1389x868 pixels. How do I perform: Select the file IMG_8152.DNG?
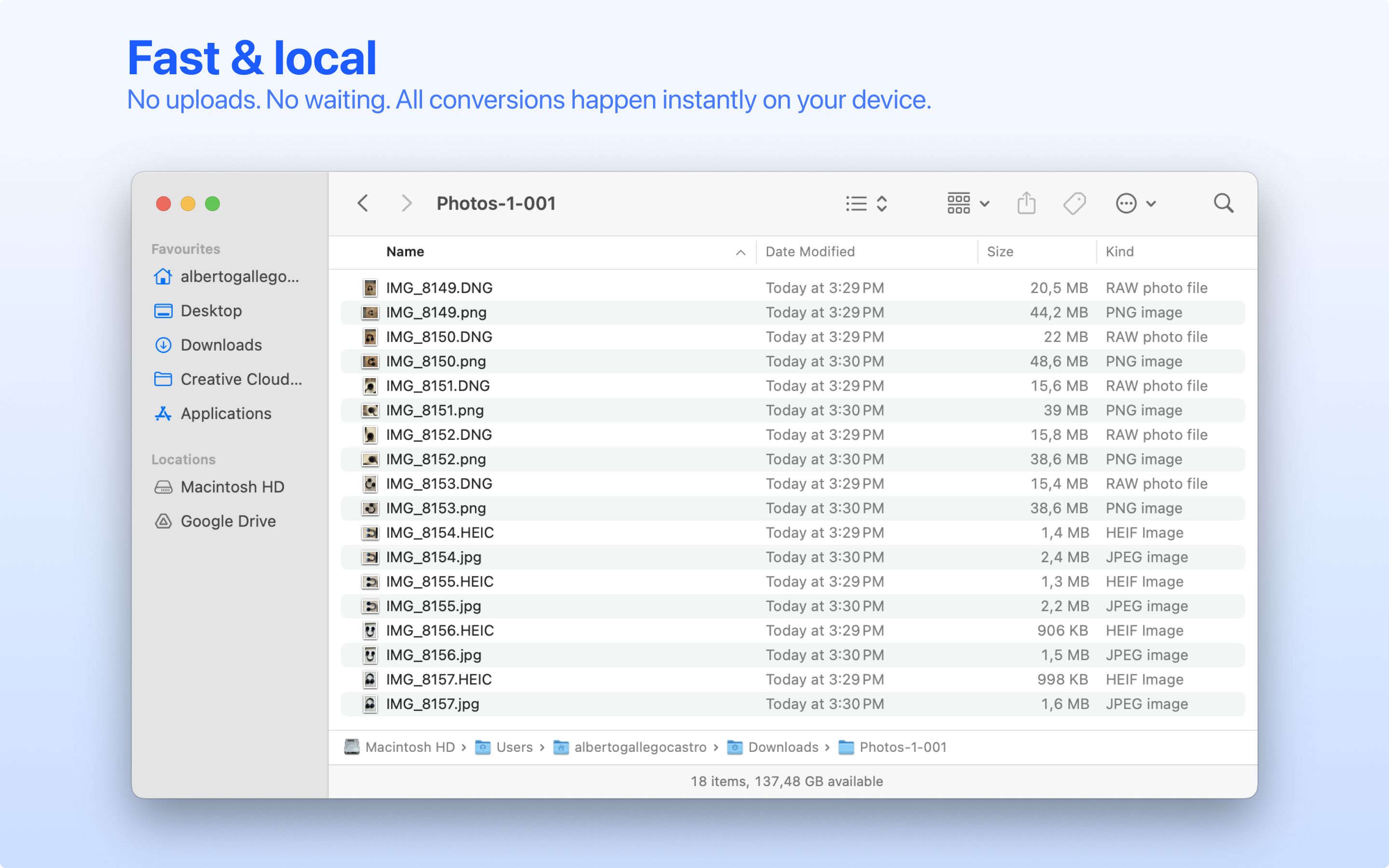[x=793, y=434]
